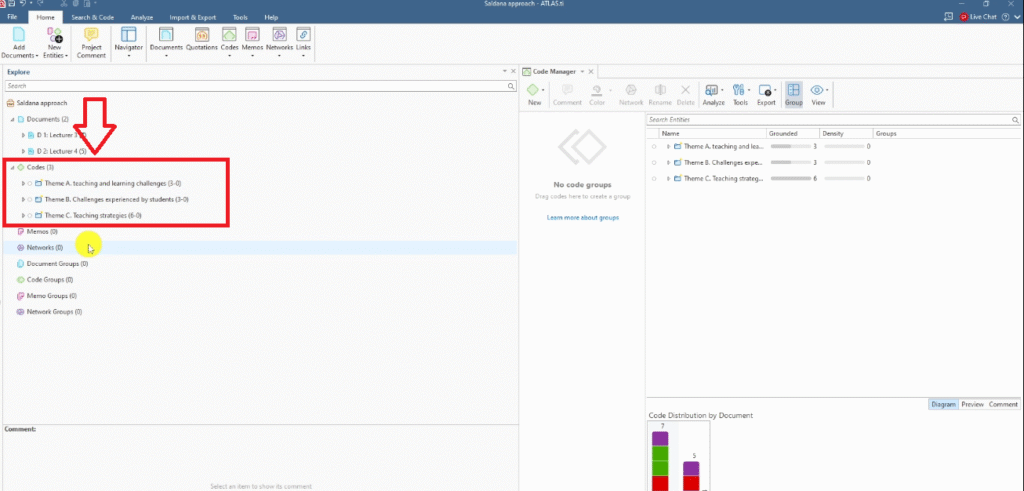Toggle the Group pane button in Code Manager
1024x491 pixels.
pos(793,94)
